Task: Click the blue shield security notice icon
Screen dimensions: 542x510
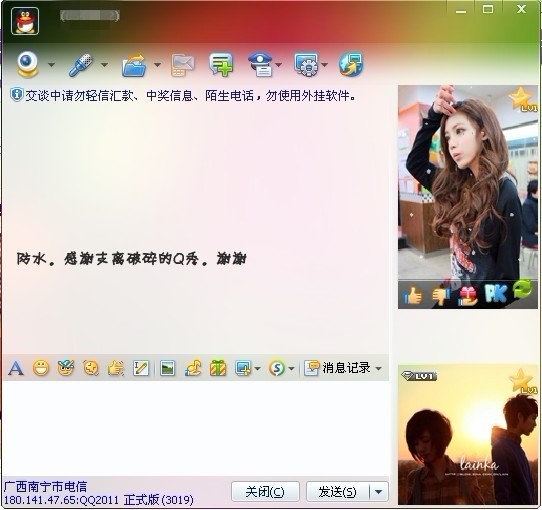Action: (x=16, y=95)
